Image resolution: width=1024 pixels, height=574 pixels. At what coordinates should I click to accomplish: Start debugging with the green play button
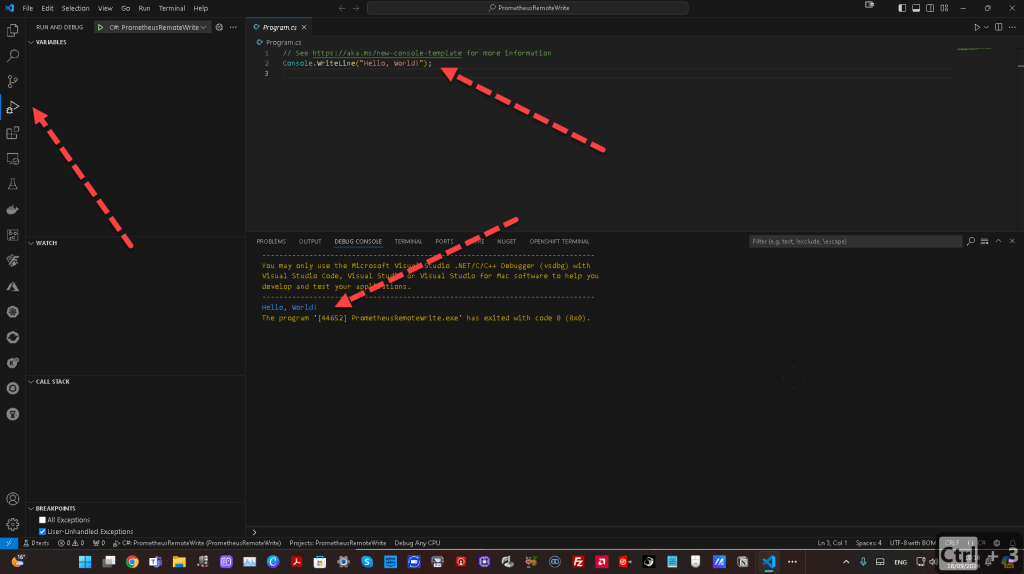pyautogui.click(x=101, y=27)
